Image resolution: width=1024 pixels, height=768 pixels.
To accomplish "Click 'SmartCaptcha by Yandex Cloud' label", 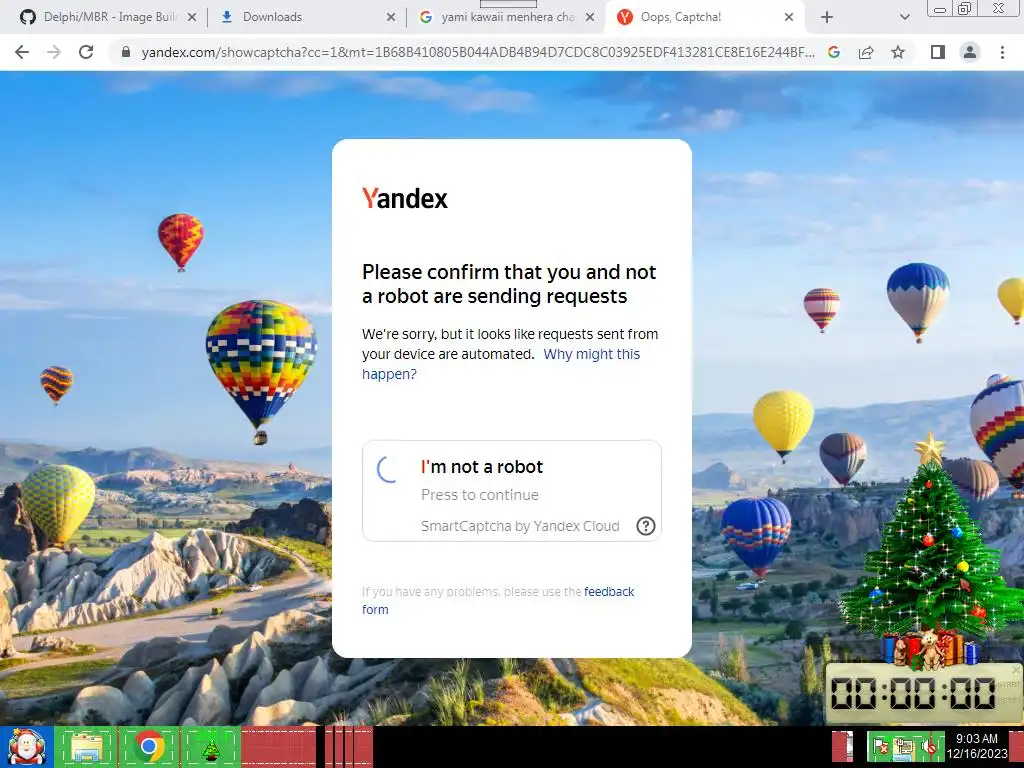I will tap(520, 526).
